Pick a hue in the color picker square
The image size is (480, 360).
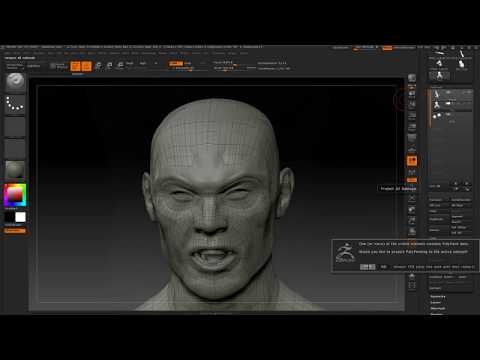15,195
